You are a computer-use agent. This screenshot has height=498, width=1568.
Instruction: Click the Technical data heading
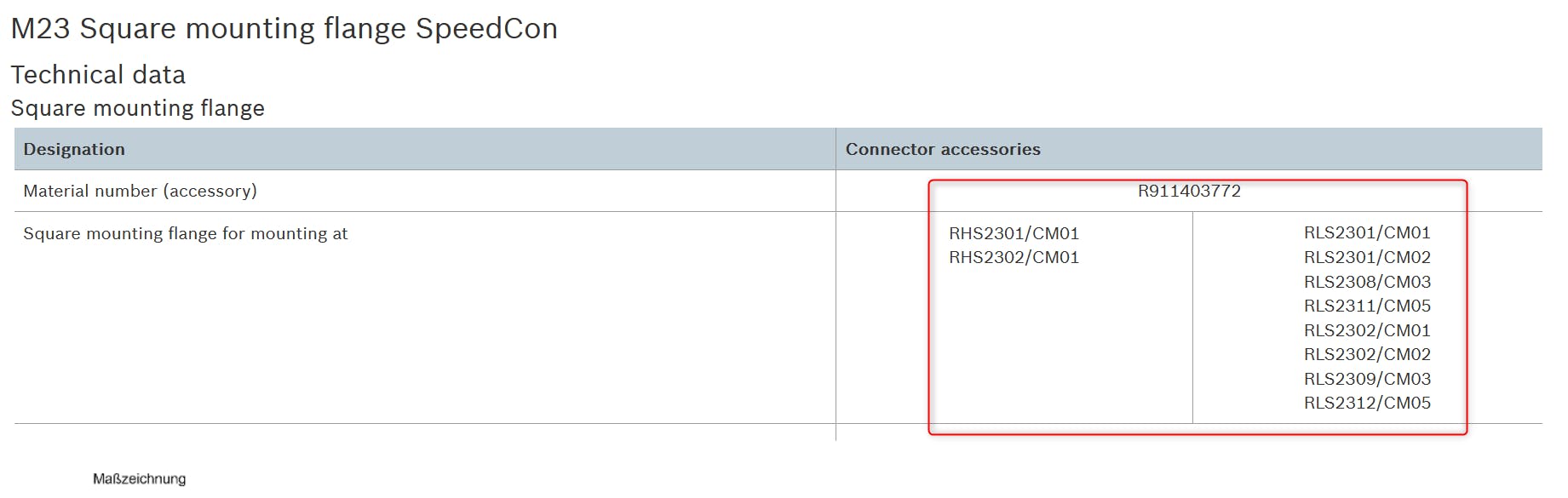pos(98,75)
